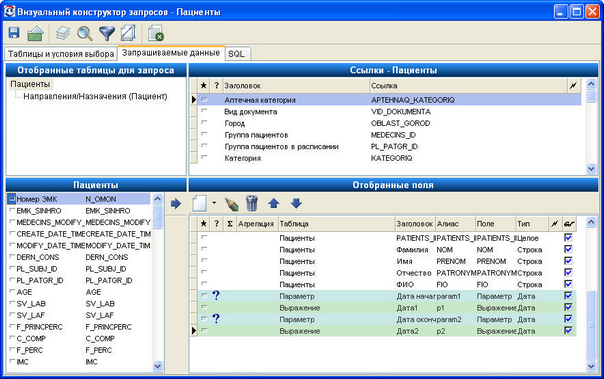Click the signature column header in fields table
The height and width of the screenshot is (379, 604).
[569, 224]
